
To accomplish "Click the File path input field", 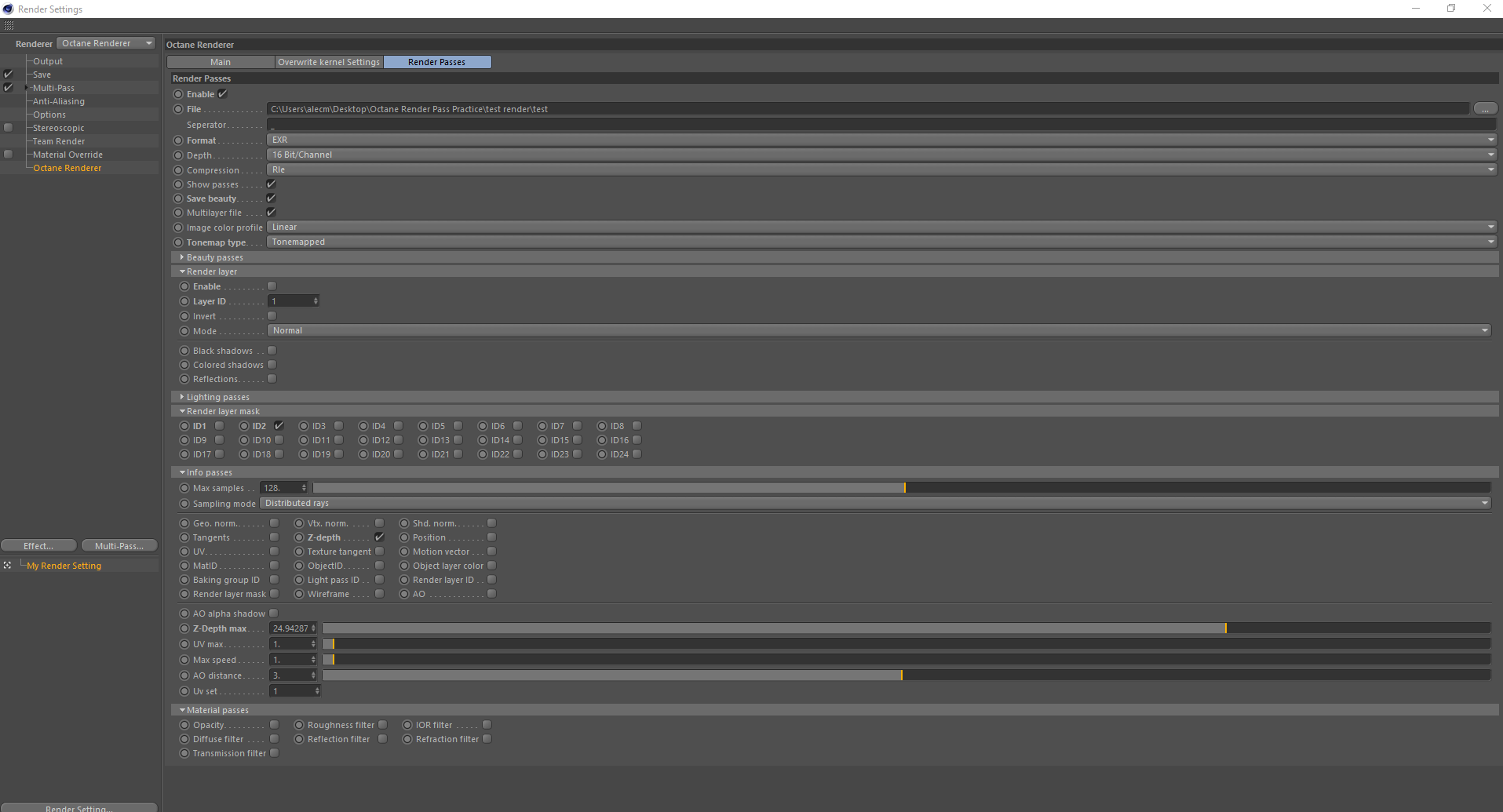I will click(x=868, y=109).
